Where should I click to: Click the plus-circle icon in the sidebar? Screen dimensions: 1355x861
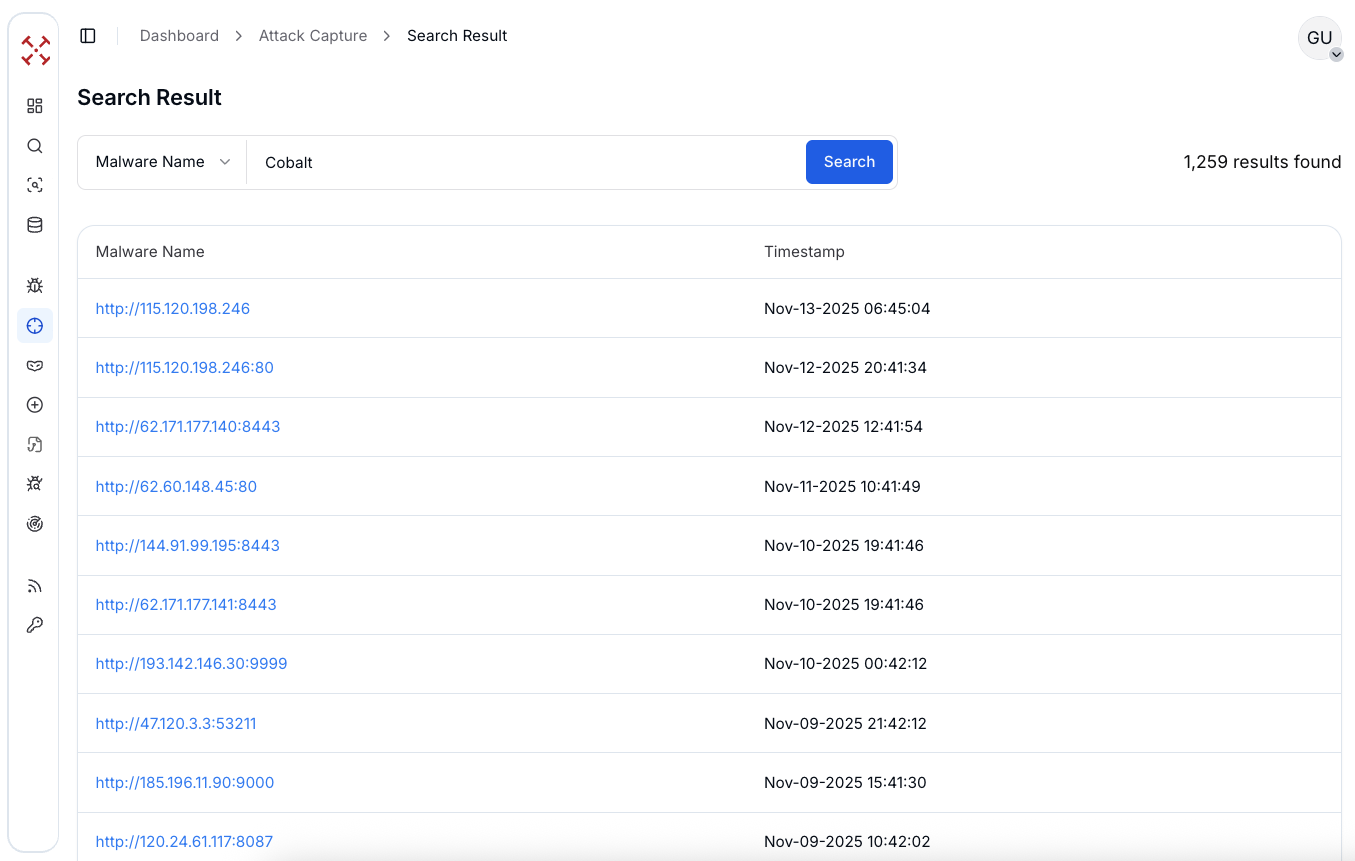(x=34, y=404)
